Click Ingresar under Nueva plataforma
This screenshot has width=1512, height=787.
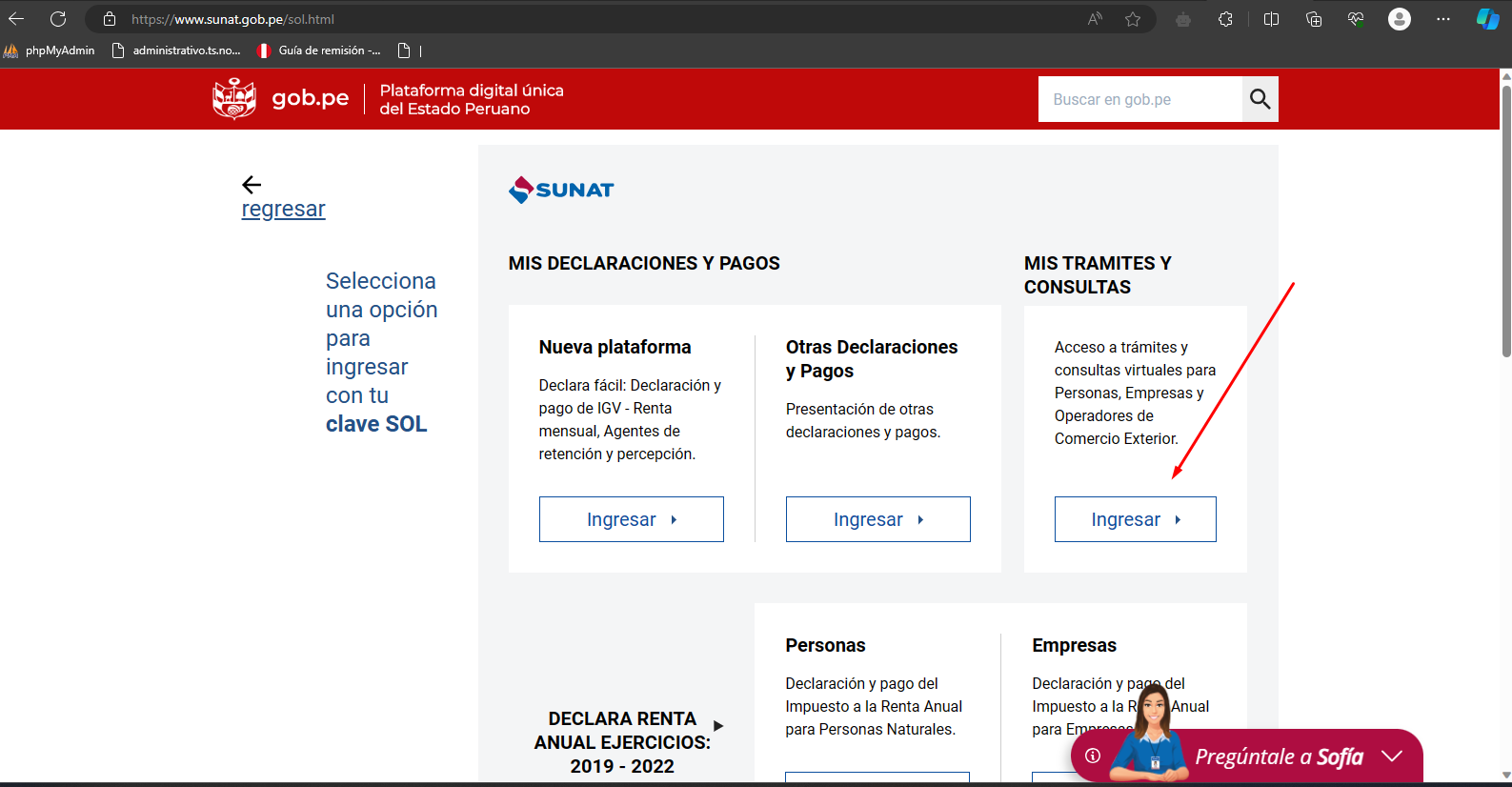[x=631, y=519]
